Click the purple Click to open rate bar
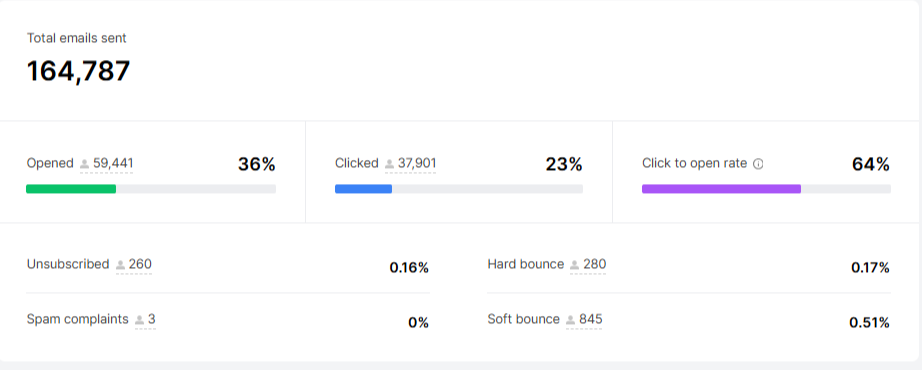Viewport: 922px width, 370px height. (721, 189)
